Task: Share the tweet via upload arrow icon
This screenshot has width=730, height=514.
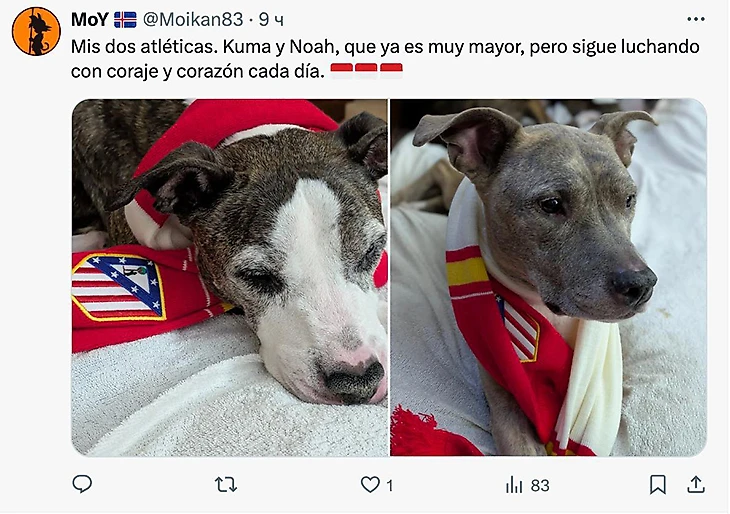Action: coord(696,484)
